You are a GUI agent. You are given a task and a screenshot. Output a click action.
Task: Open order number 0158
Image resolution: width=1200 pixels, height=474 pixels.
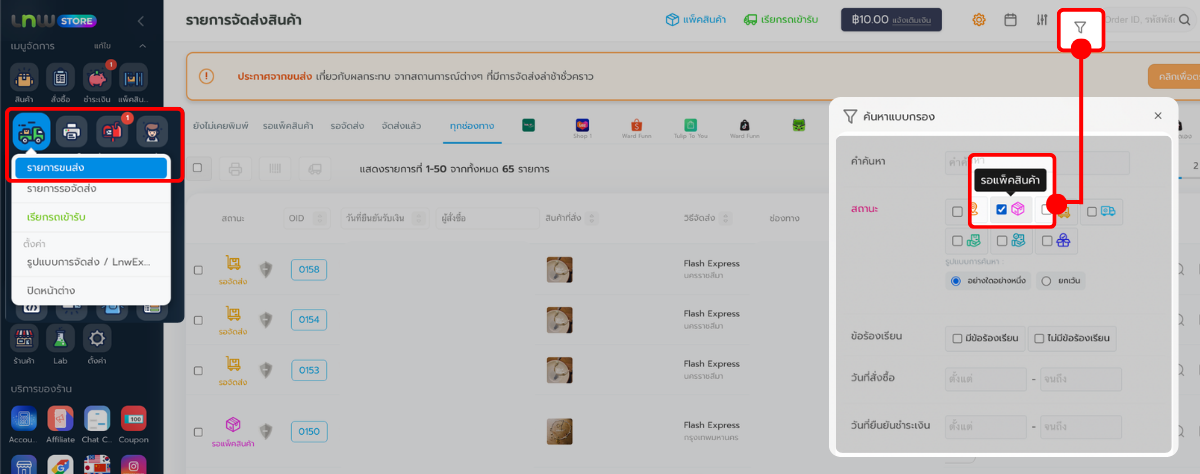pos(309,269)
